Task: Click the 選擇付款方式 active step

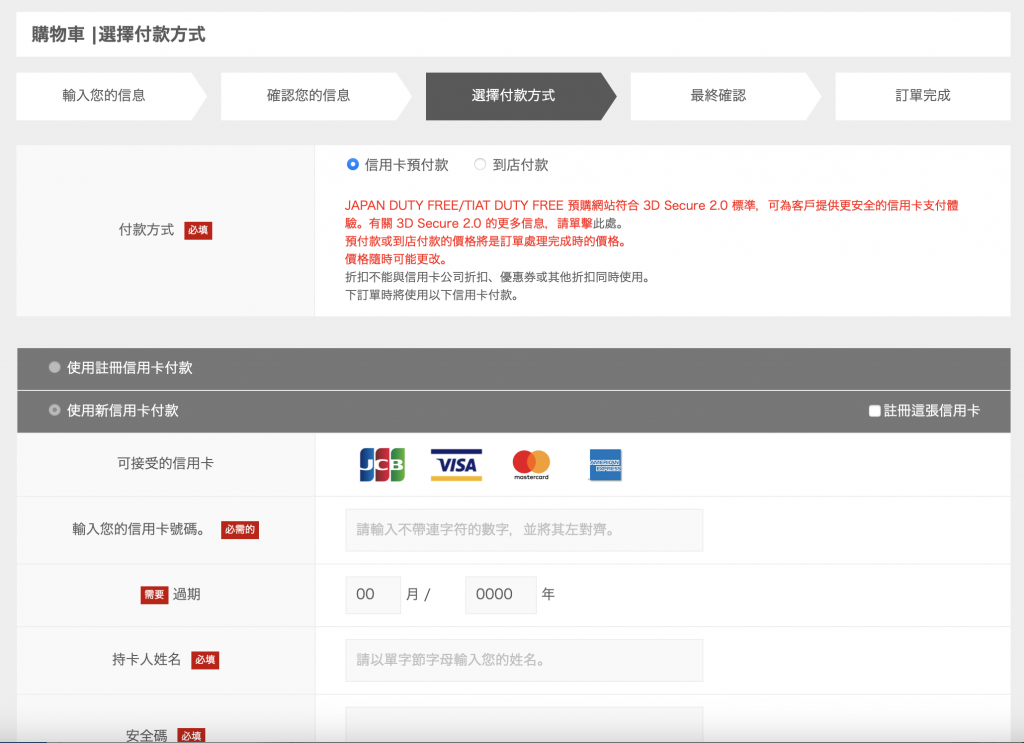Action: 513,96
